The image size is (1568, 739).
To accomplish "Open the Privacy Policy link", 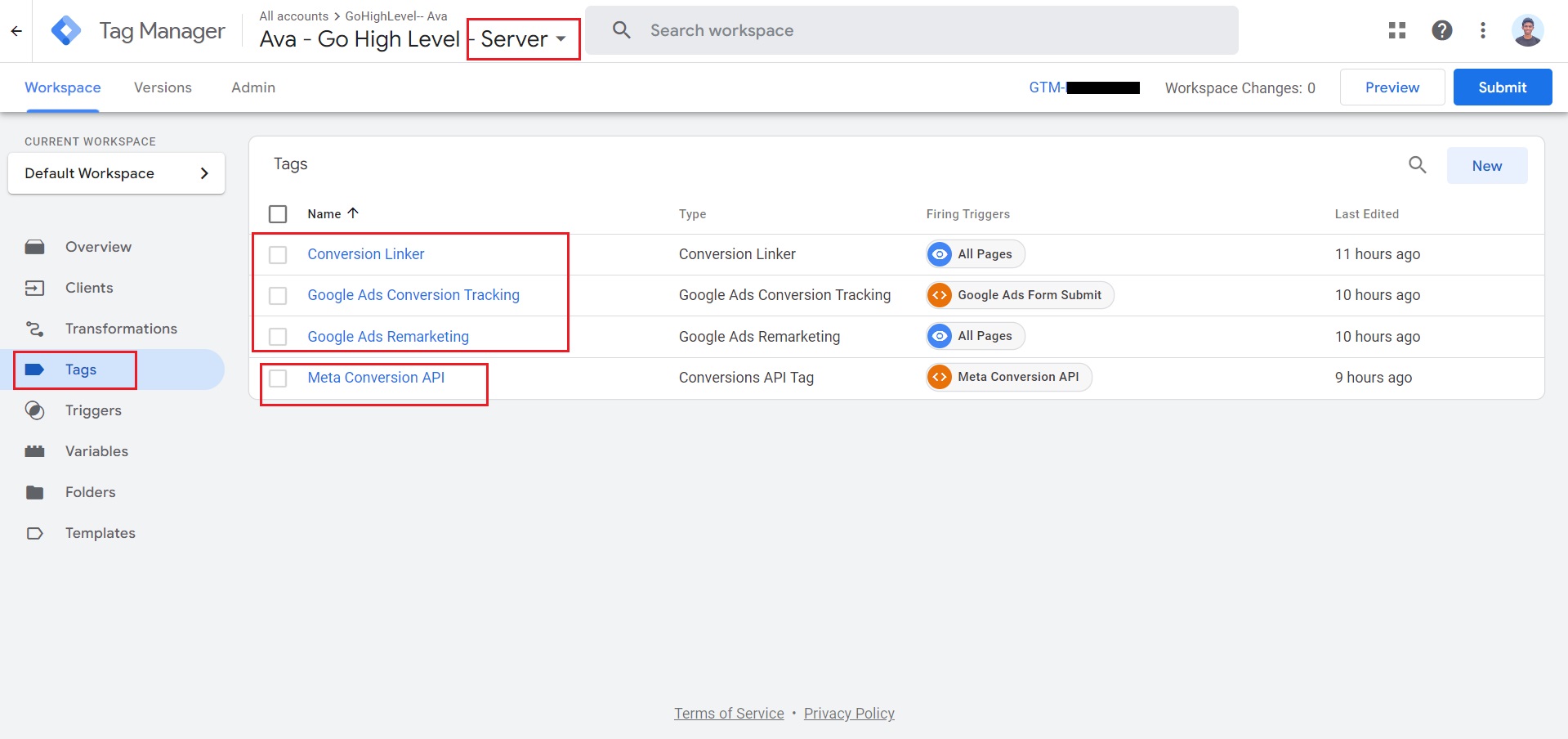I will (849, 714).
